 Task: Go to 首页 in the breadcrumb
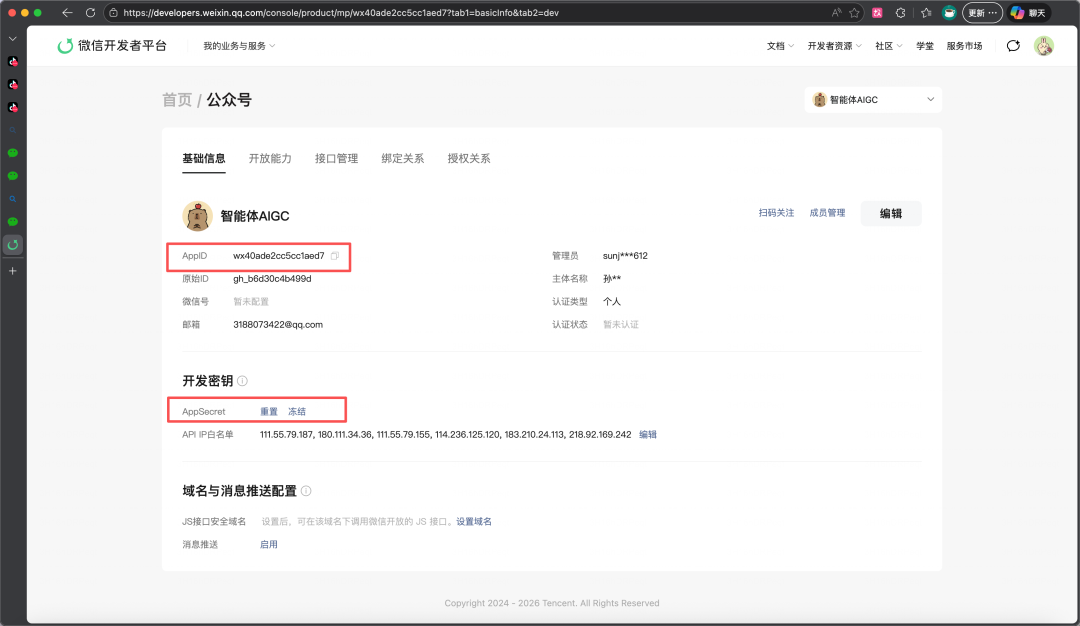(177, 100)
